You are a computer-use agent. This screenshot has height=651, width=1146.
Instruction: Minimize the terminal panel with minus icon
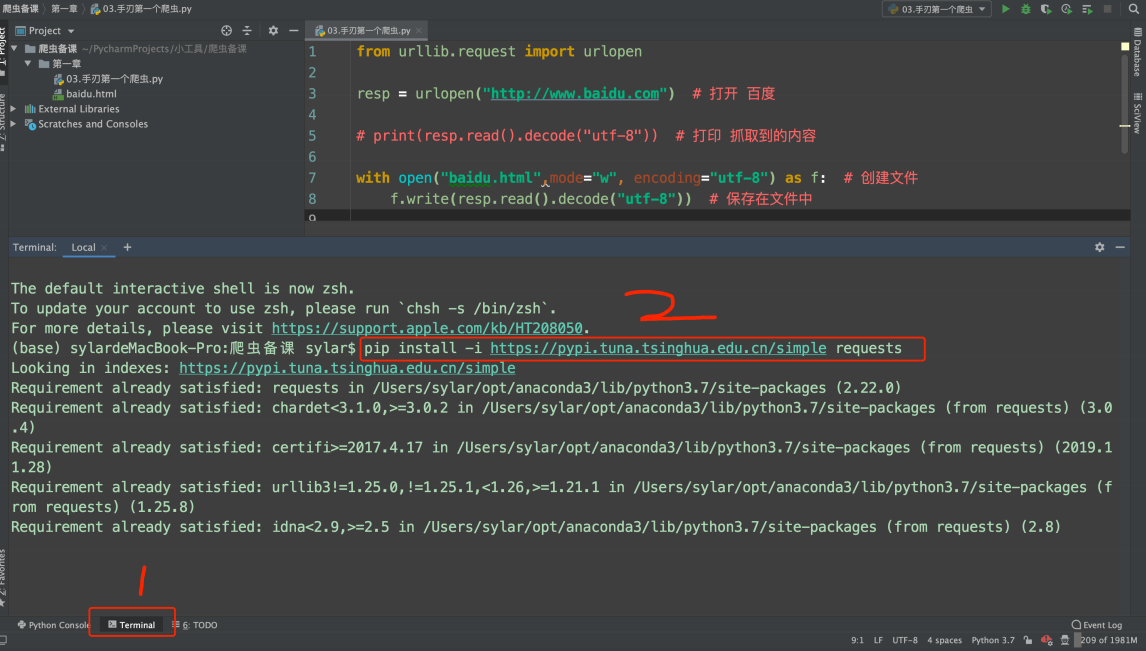pos(1120,248)
